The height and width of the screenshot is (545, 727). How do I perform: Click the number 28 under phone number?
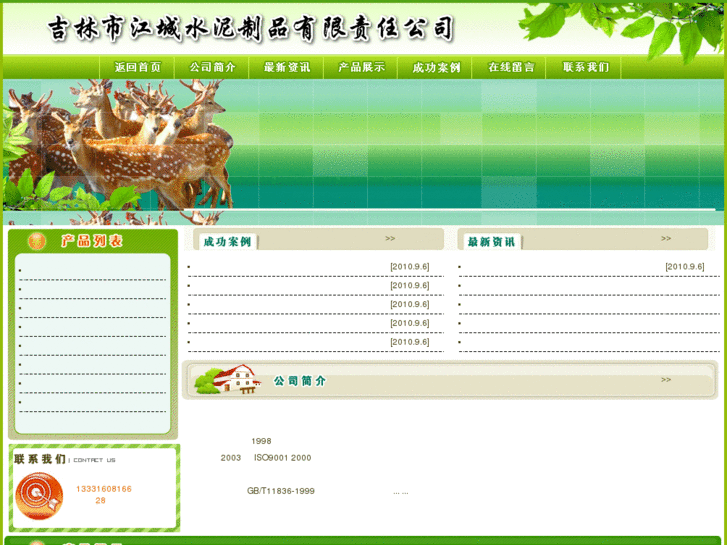pyautogui.click(x=101, y=500)
